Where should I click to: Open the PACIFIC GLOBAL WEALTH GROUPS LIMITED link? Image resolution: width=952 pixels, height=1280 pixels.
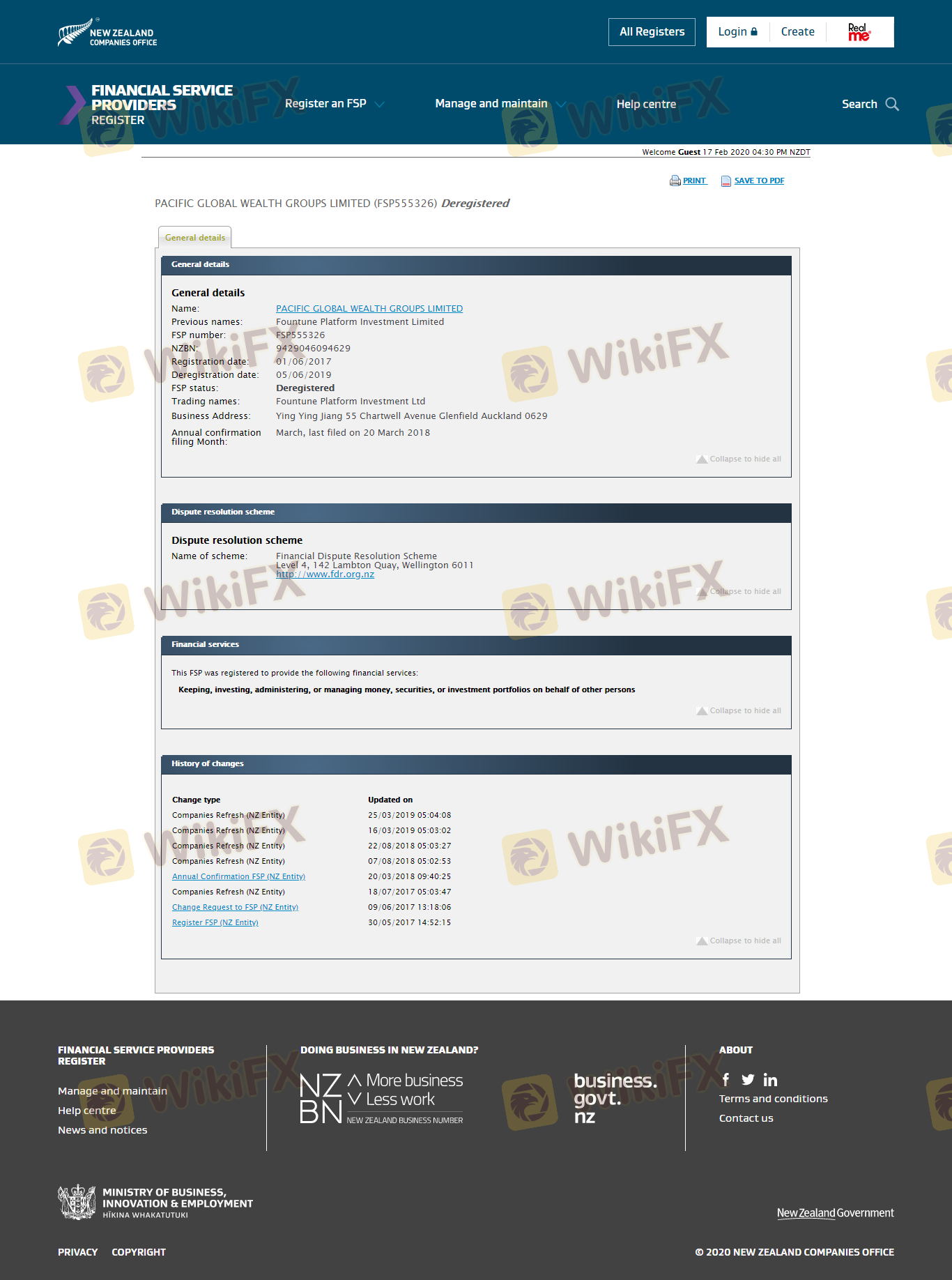point(369,309)
